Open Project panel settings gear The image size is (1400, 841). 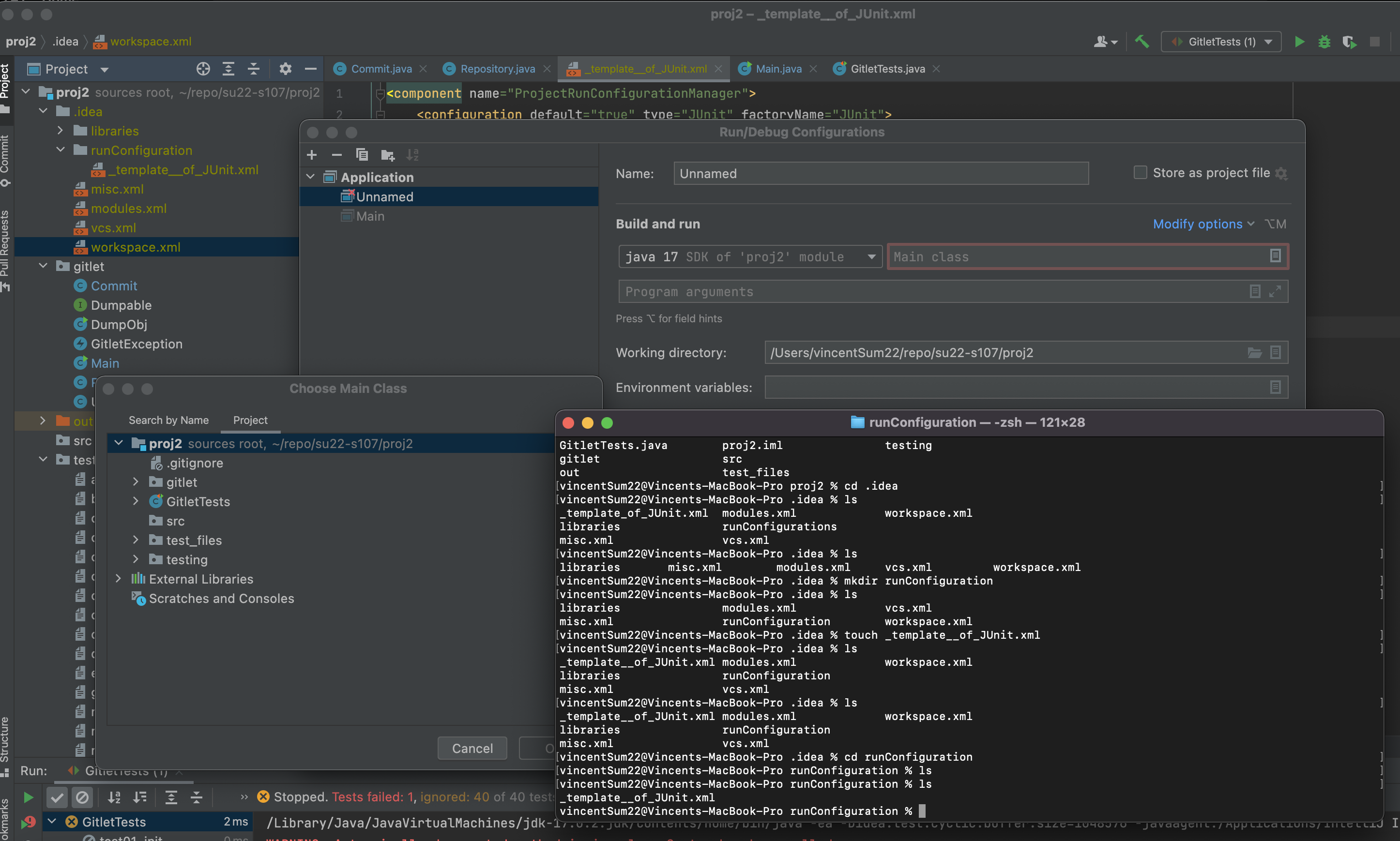(x=285, y=69)
